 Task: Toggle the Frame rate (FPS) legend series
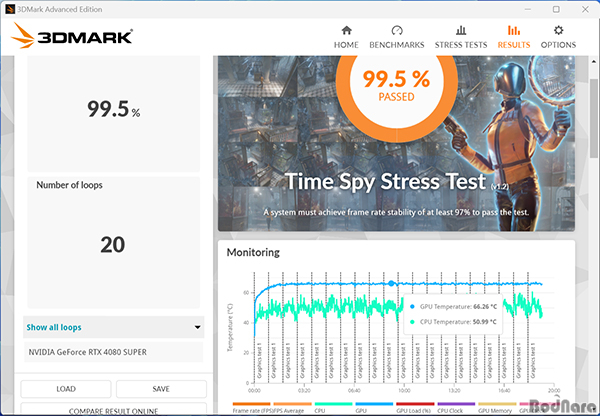251,408
